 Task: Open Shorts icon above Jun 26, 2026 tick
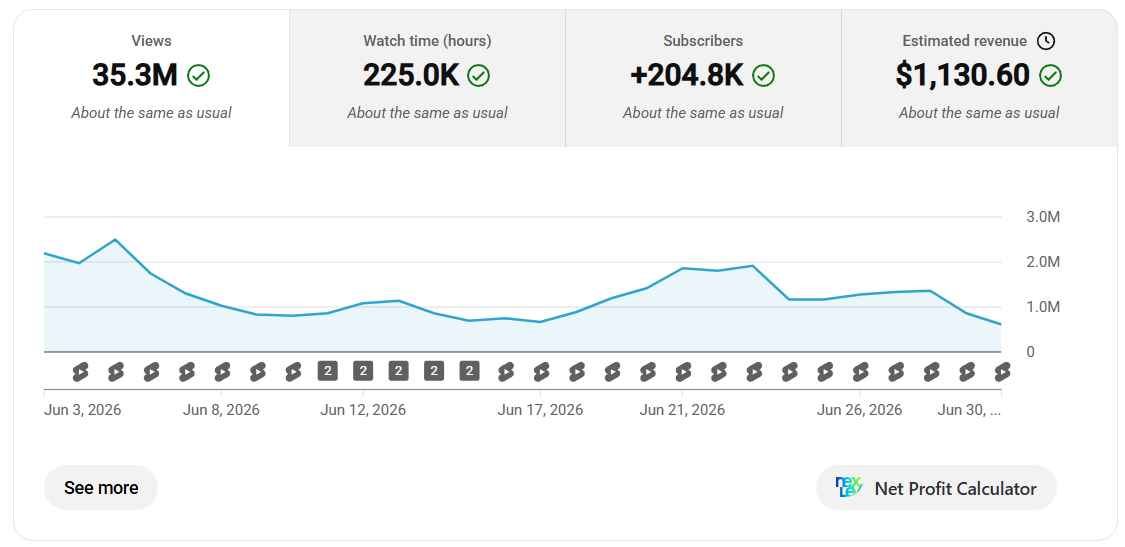click(x=860, y=372)
